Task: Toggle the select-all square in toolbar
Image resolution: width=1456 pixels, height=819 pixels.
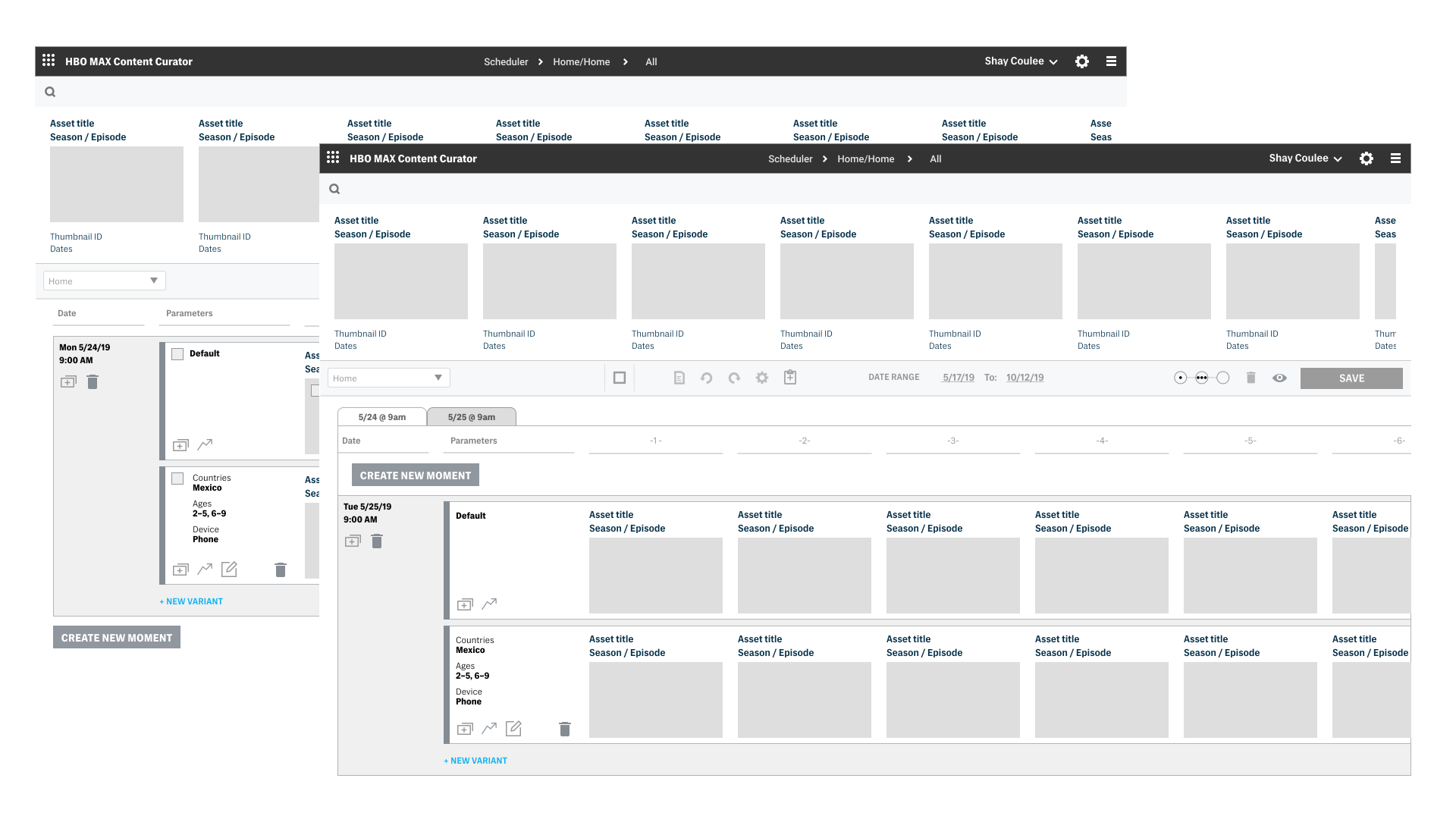Action: (x=620, y=378)
